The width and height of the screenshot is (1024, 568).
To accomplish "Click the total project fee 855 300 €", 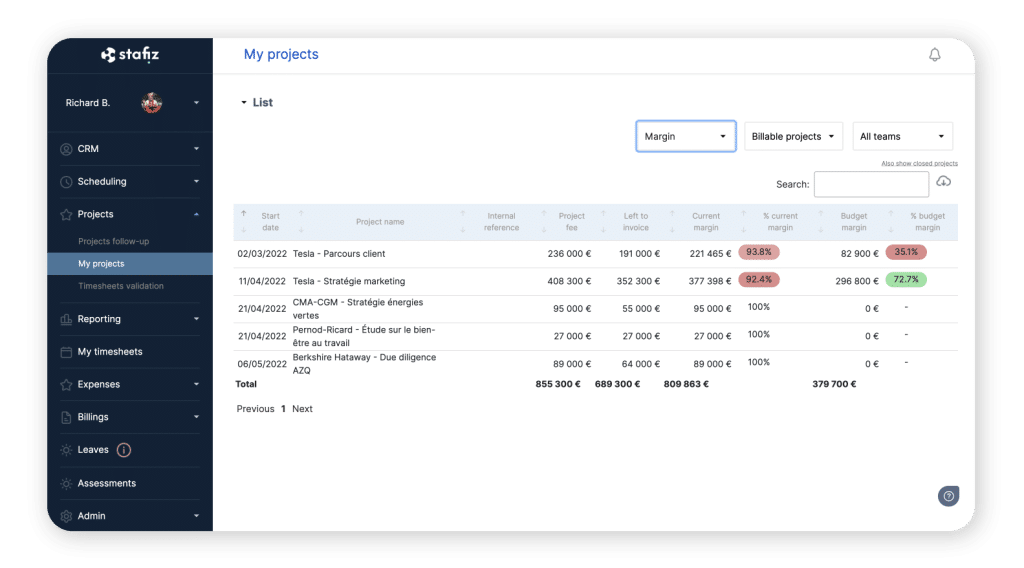I will click(558, 385).
